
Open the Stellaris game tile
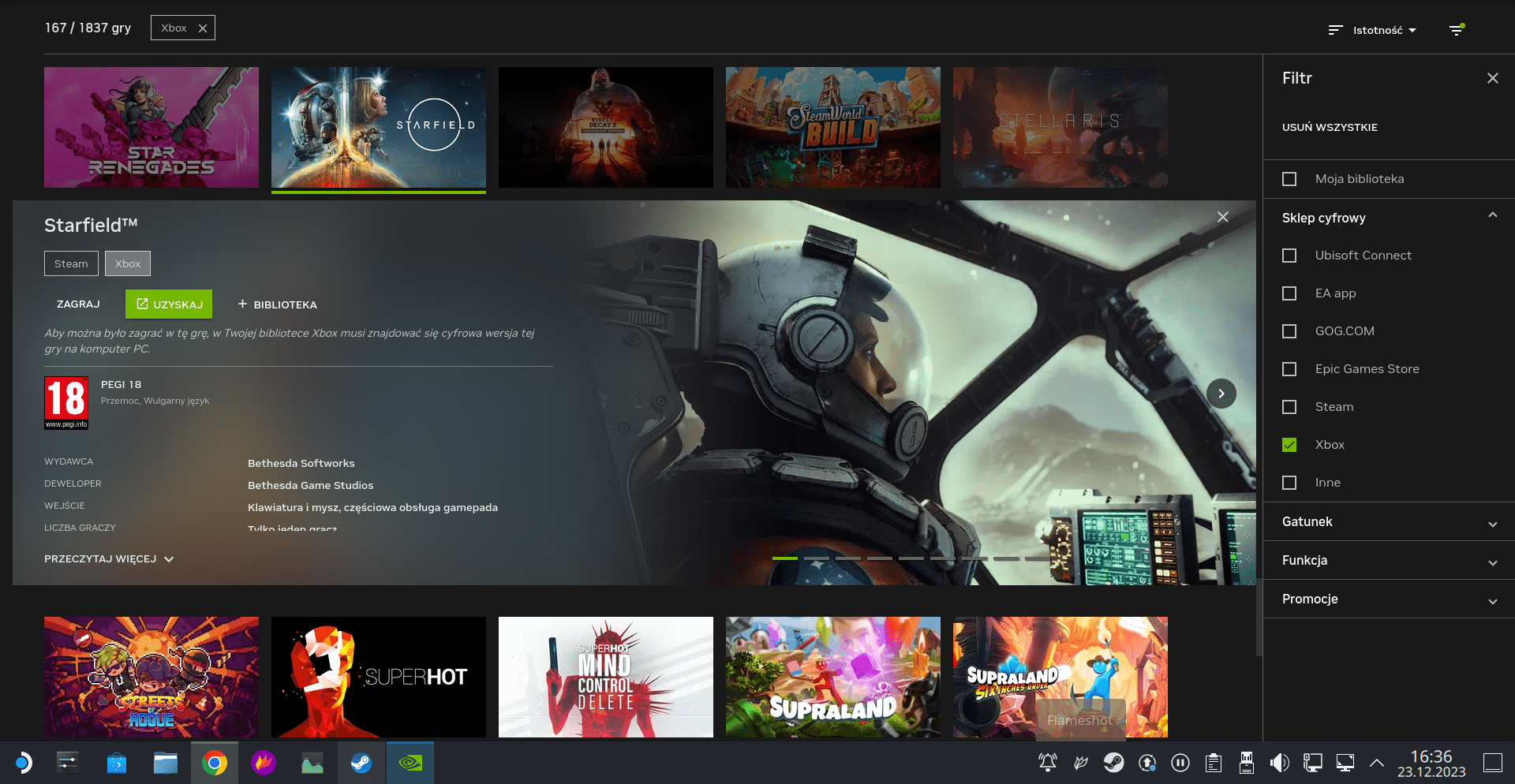(1060, 127)
